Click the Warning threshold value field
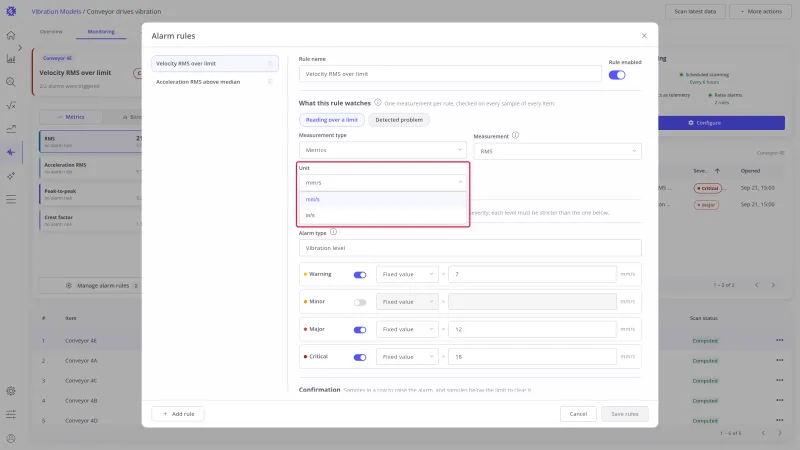 (532, 274)
